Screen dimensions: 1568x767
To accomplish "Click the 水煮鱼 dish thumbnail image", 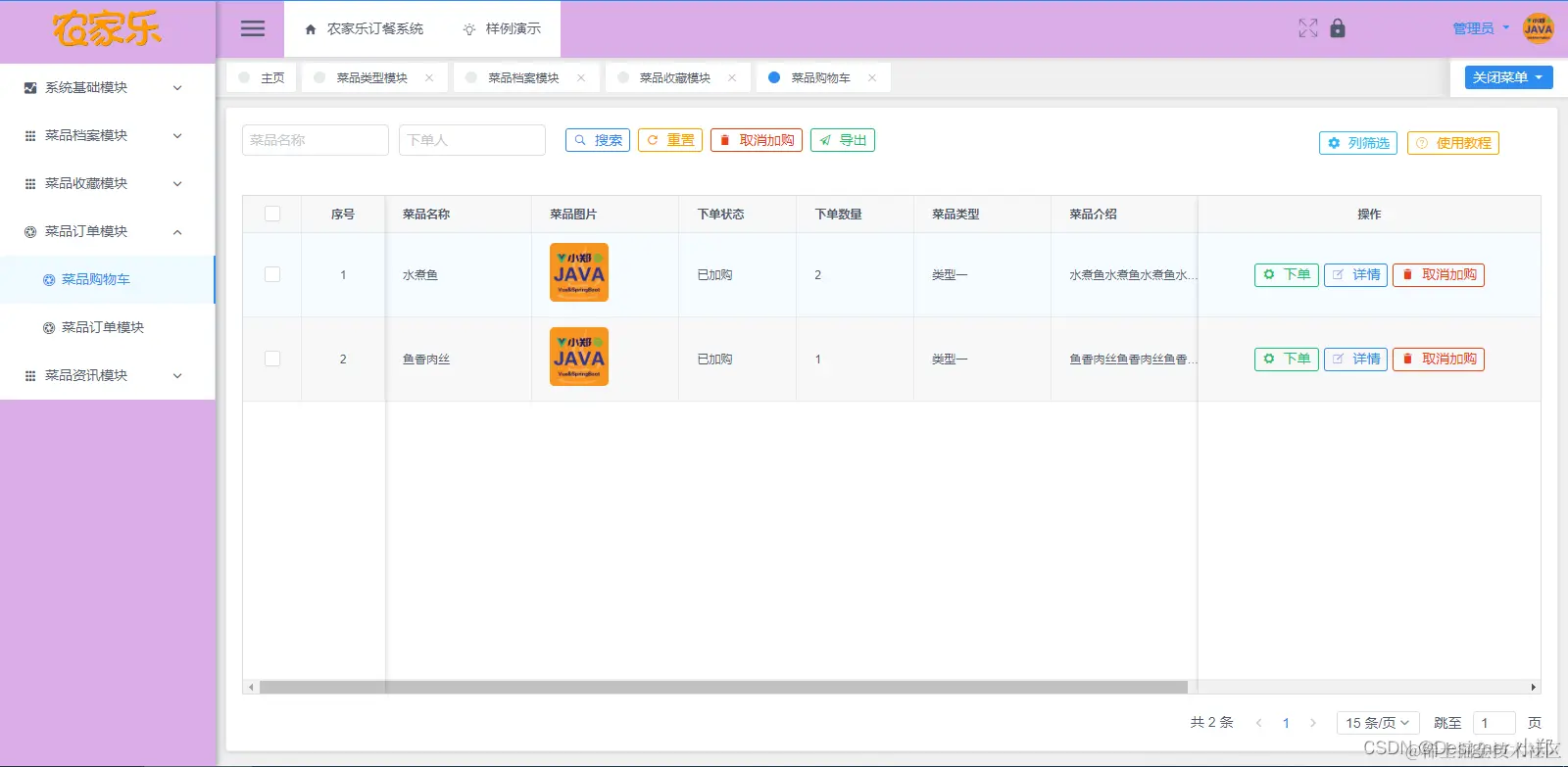I will coord(579,272).
